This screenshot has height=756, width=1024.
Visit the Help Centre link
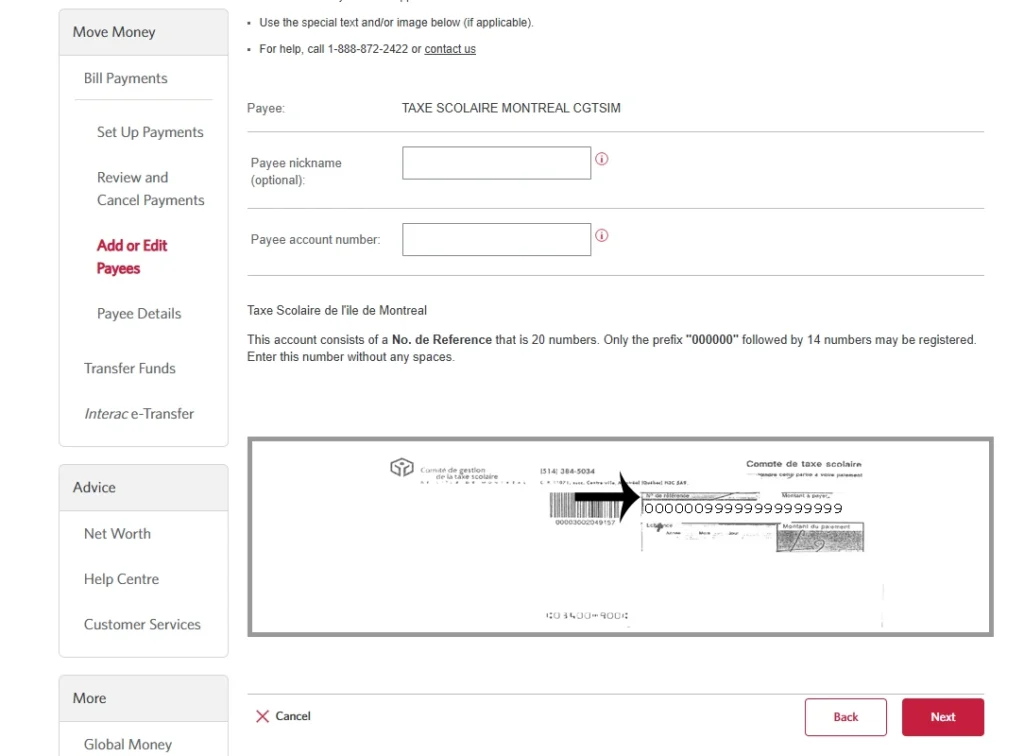click(x=121, y=579)
